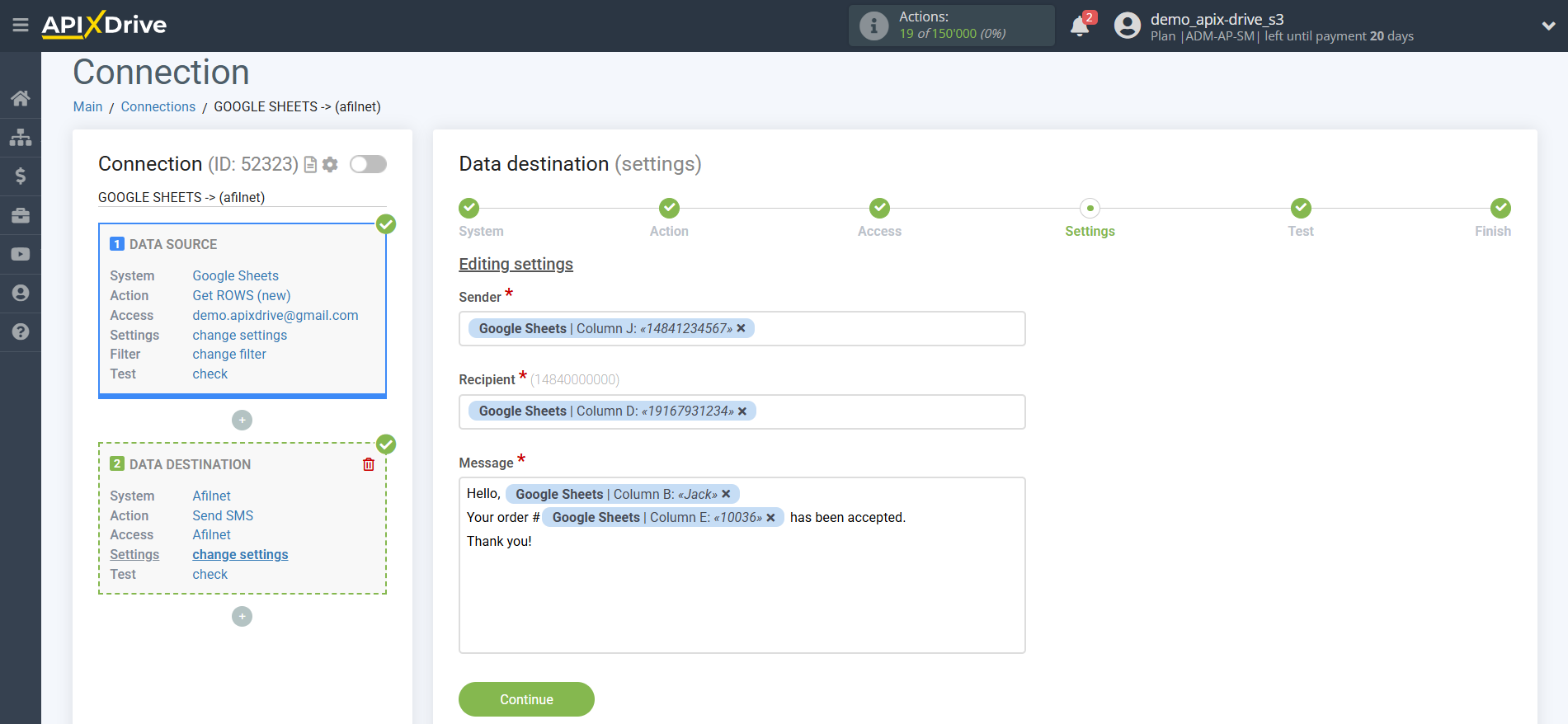Remove the Column B Jack tag from Message
Viewport: 1568px width, 724px height.
tap(726, 494)
